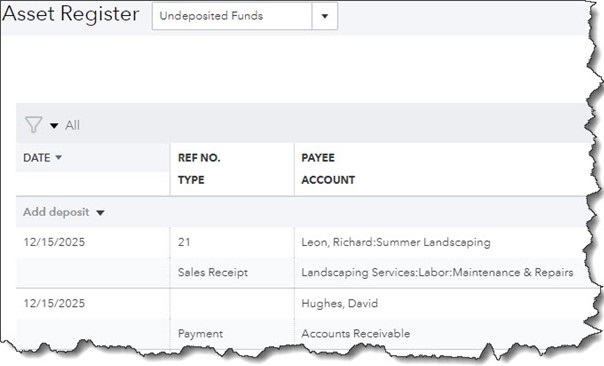604x366 pixels.
Task: Select the REF NO. column header
Action: point(199,158)
